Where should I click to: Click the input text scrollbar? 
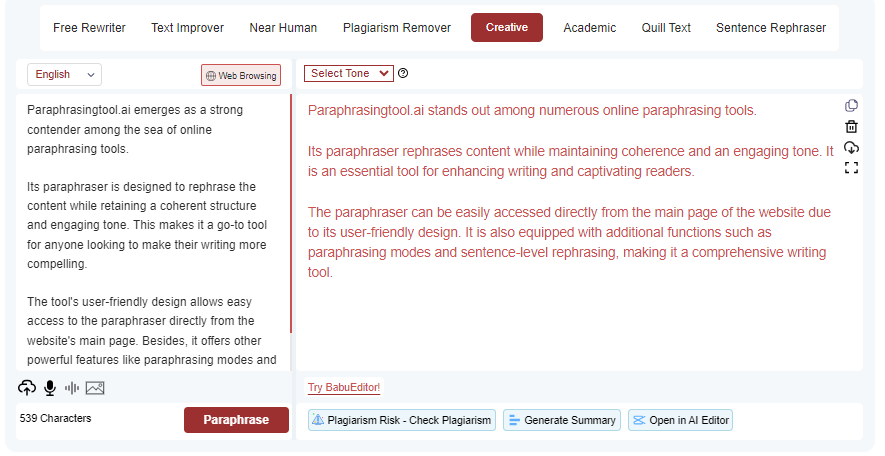point(291,214)
